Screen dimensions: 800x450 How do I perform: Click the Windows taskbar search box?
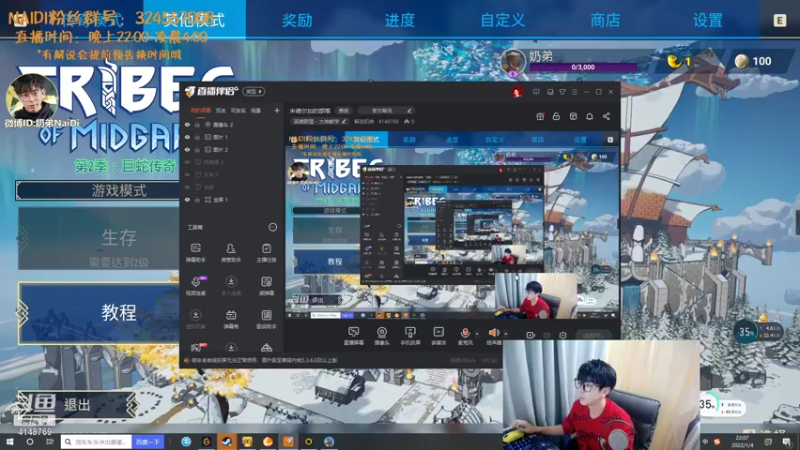96,442
